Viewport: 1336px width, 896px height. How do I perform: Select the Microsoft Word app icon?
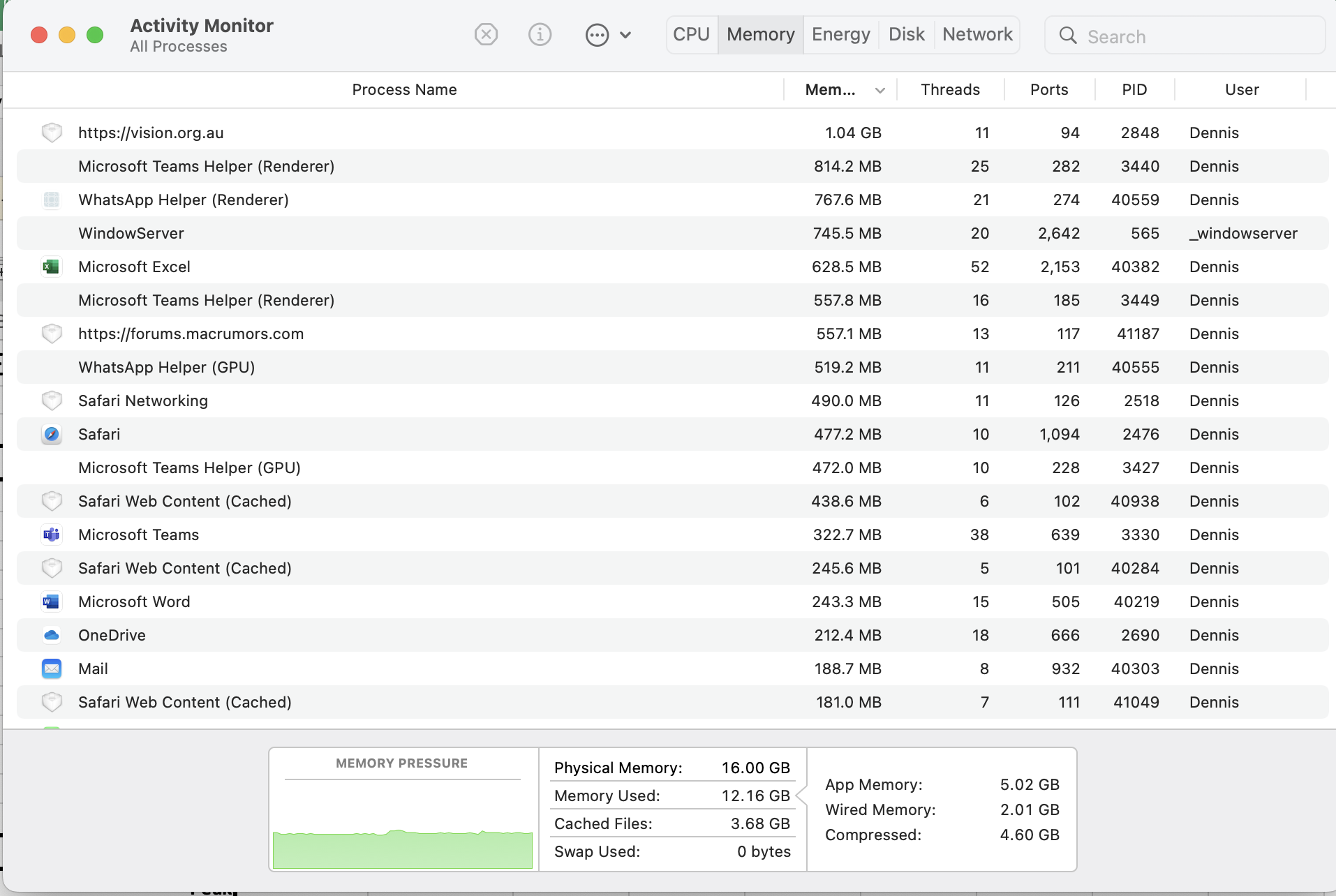click(52, 602)
